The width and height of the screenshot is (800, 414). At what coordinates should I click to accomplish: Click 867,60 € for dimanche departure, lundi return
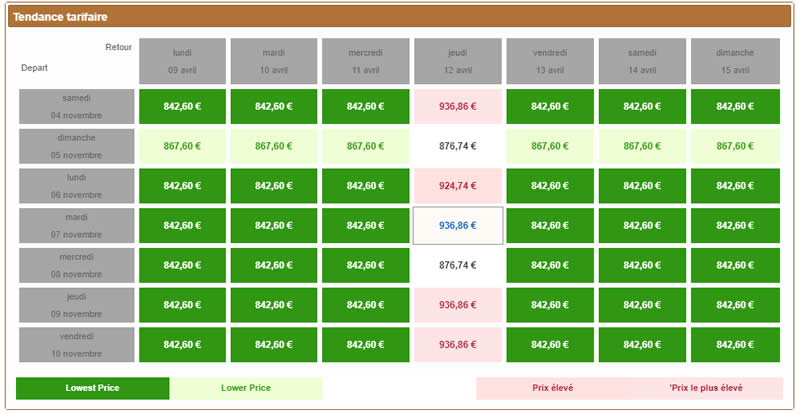[182, 146]
